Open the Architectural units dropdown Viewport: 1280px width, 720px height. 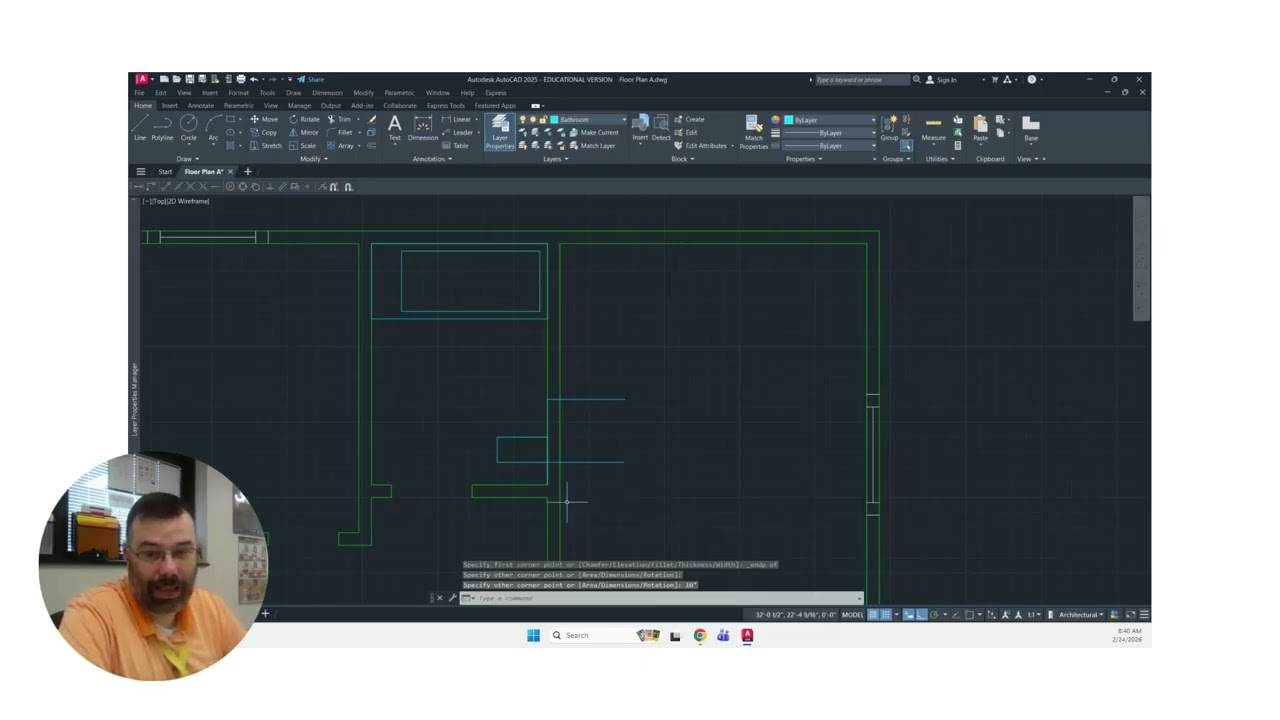point(1081,615)
